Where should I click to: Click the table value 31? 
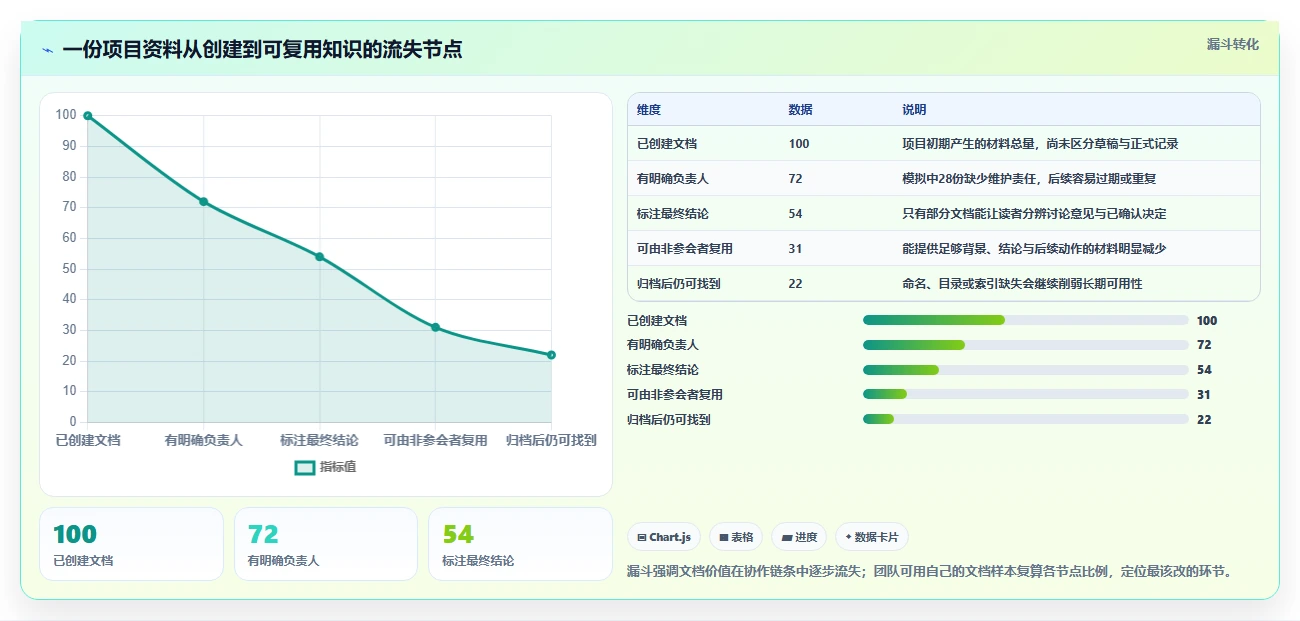795,249
